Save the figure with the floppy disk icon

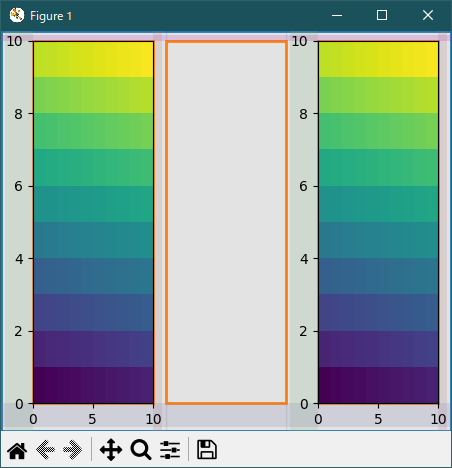pyautogui.click(x=207, y=450)
